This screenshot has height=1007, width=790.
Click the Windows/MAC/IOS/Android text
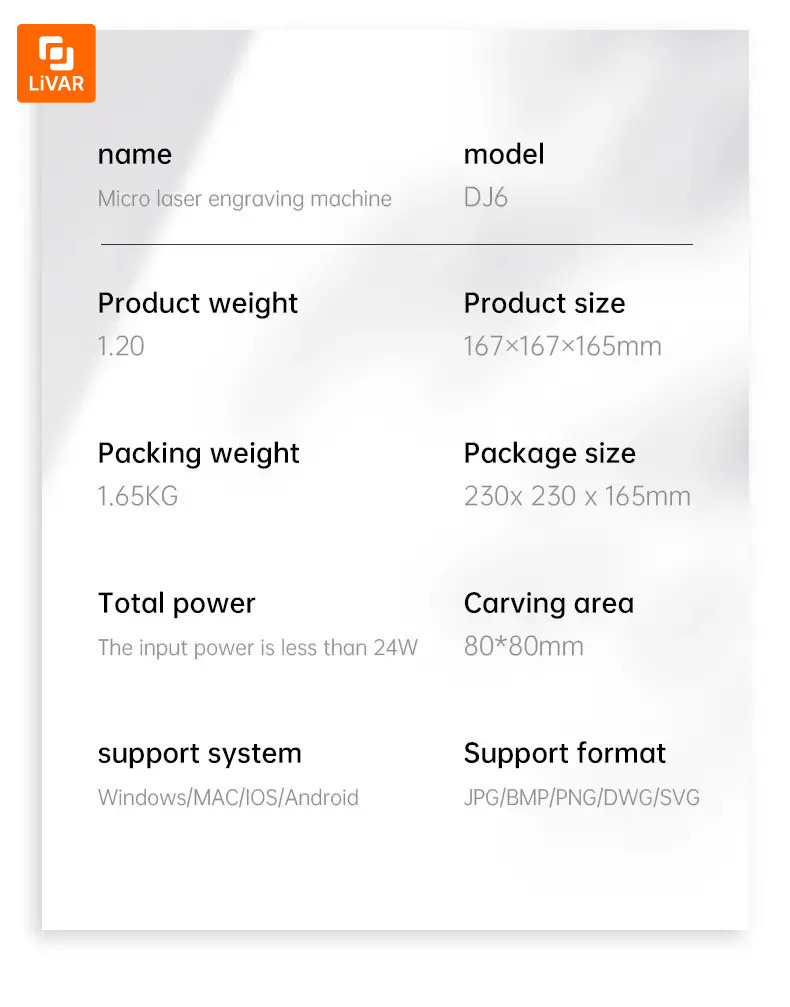click(x=228, y=798)
